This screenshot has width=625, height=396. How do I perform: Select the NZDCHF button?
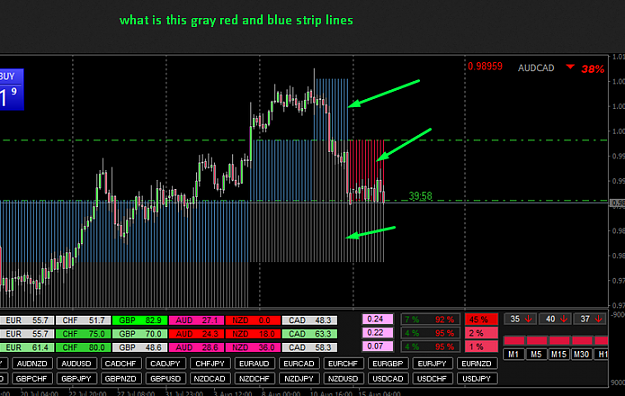click(254, 378)
